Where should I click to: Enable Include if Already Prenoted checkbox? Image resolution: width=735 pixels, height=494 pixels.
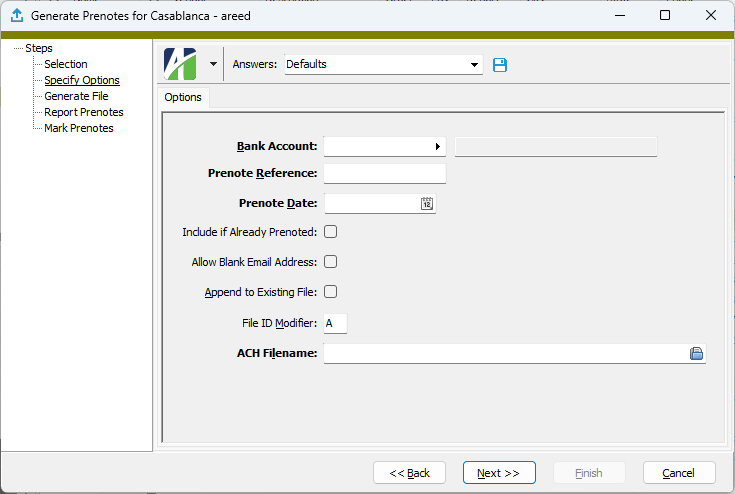coord(330,232)
